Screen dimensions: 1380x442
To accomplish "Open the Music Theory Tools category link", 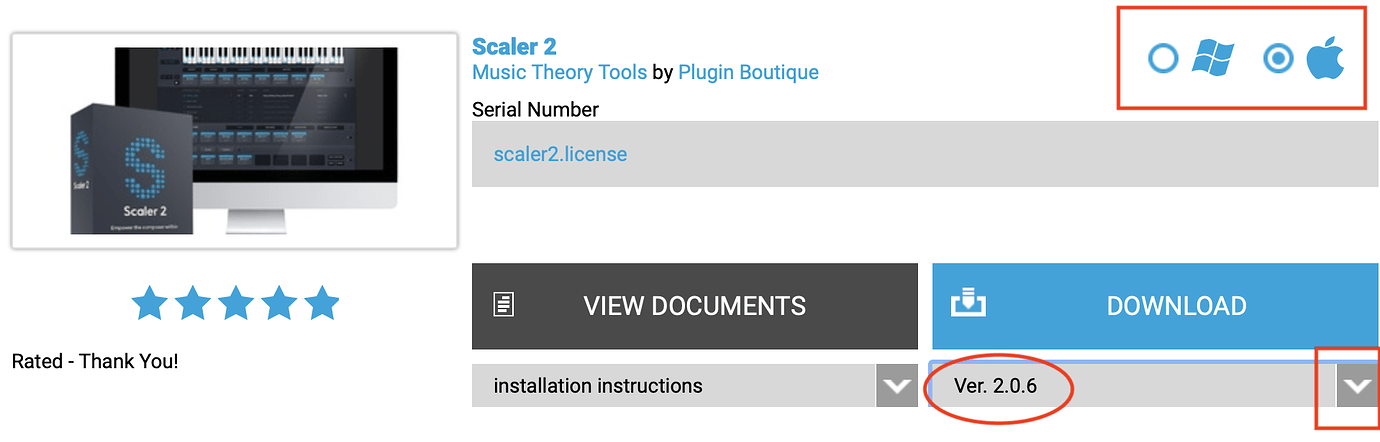I will click(x=559, y=72).
